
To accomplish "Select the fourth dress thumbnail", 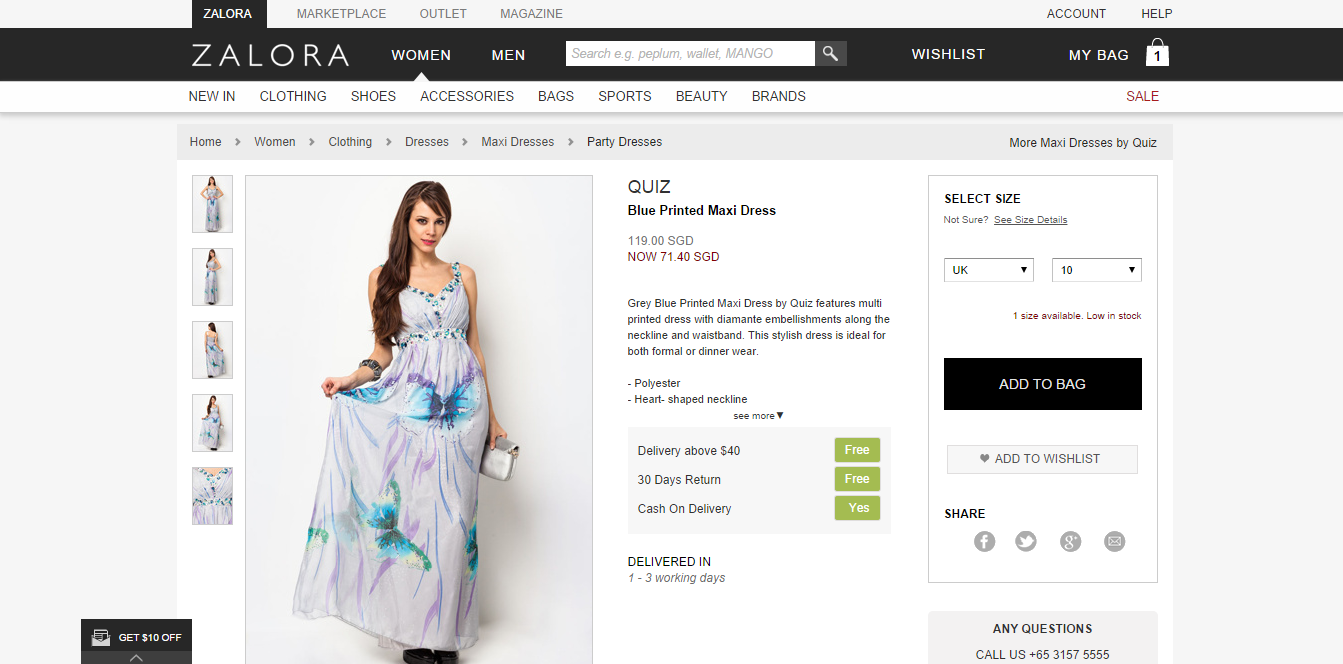I will (212, 423).
